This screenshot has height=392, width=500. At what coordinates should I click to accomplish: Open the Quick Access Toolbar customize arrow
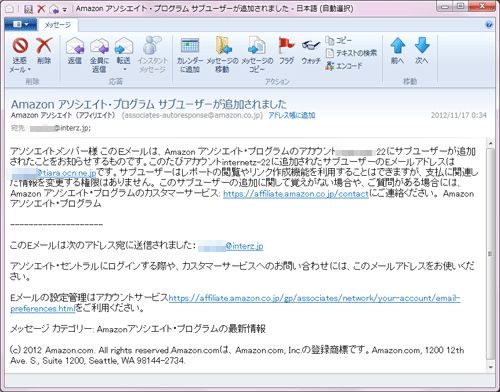(x=65, y=9)
